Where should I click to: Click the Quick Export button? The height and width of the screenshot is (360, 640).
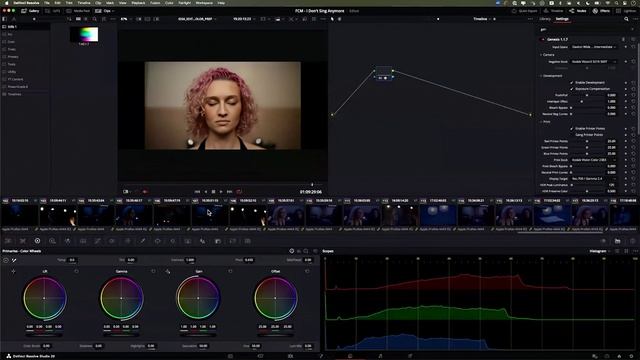(x=524, y=11)
